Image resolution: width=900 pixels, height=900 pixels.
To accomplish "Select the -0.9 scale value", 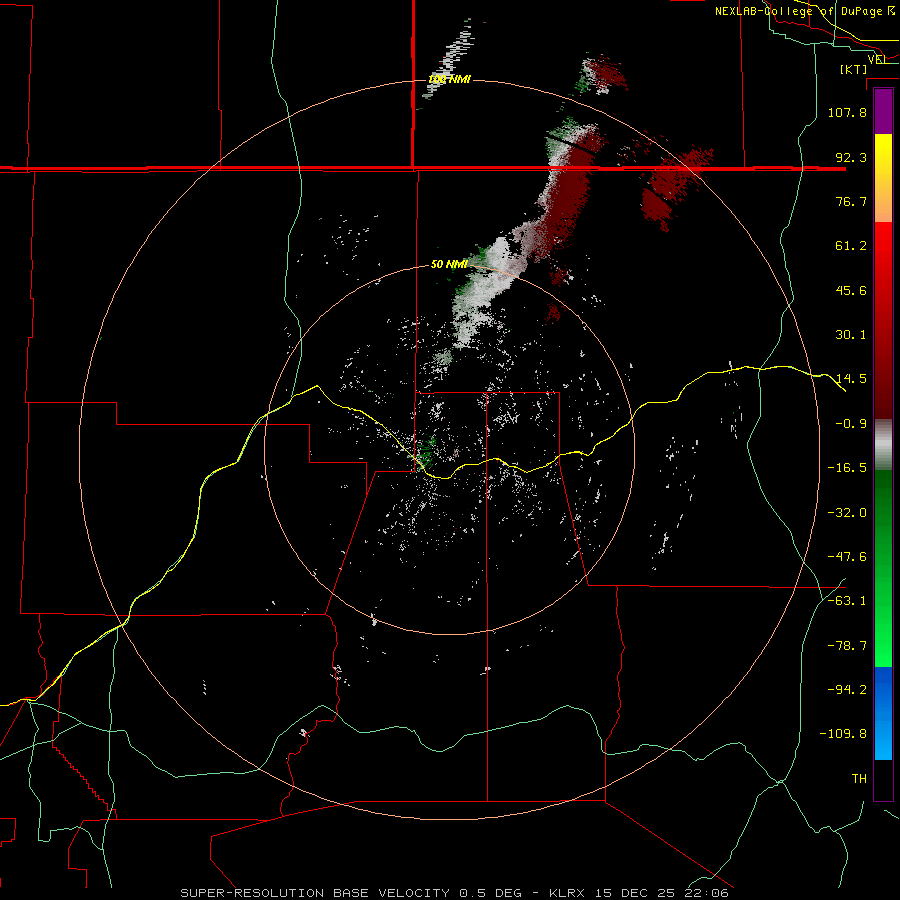I will [851, 424].
